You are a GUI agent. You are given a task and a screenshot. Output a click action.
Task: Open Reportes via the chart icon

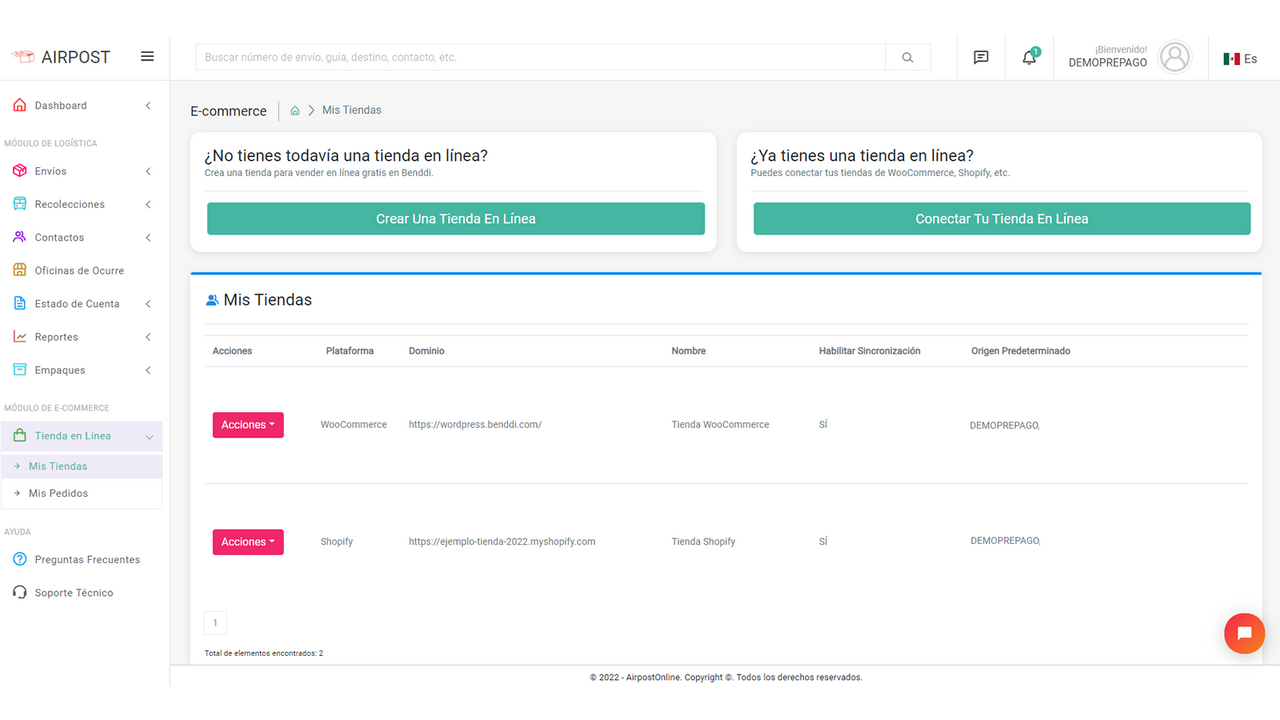(19, 336)
